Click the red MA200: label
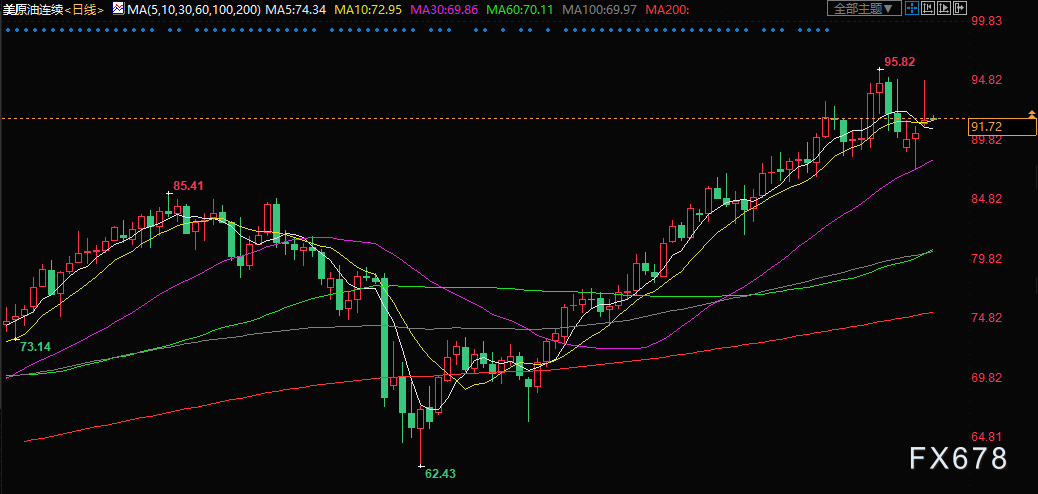 tap(667, 9)
